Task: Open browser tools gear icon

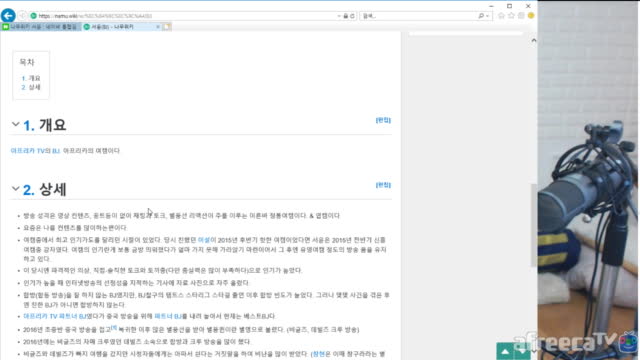Action: coord(521,16)
